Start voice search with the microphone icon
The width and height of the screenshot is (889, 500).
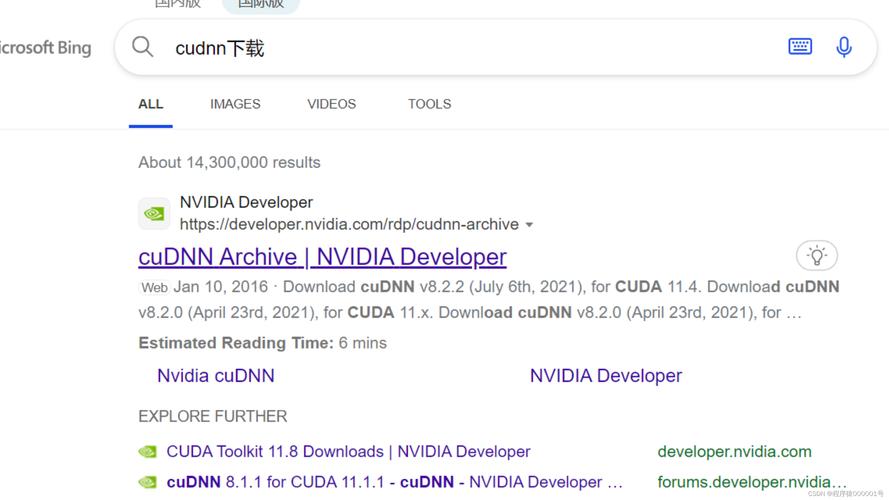coord(844,47)
